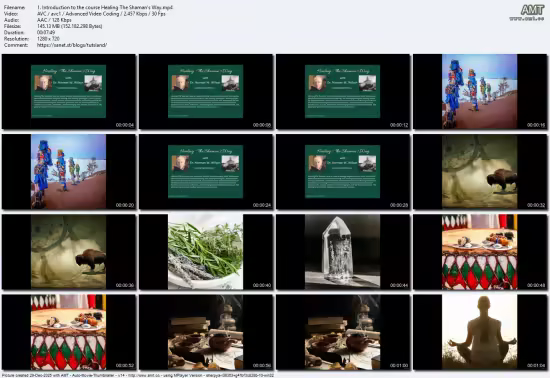
Task: Select the meditating silhouette thumbnail at 00:01:04
Action: (x=480, y=332)
